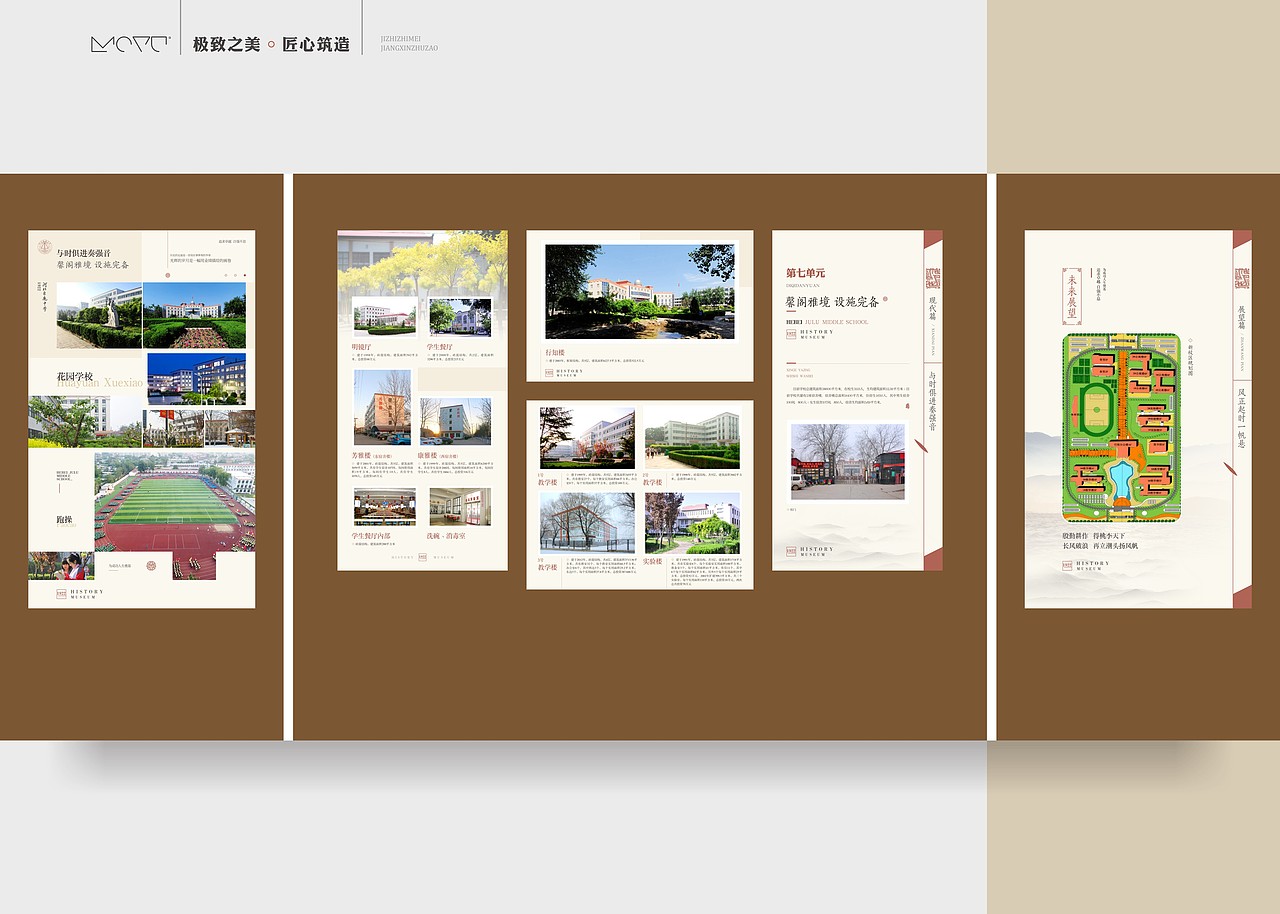Click the 康雅楼 caption
1280x914 pixels.
426,455
